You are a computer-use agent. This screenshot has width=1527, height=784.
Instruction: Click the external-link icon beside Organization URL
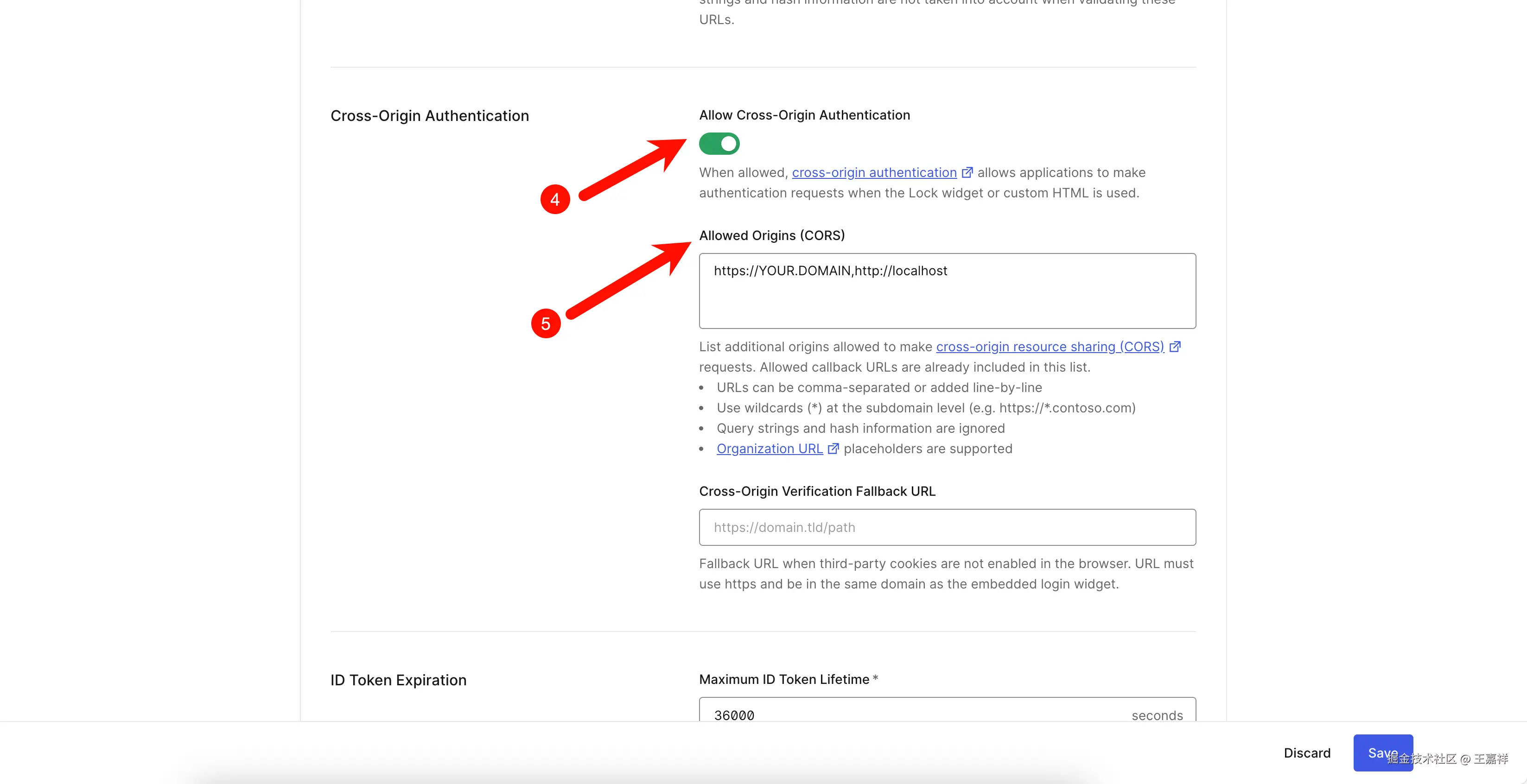pyautogui.click(x=833, y=449)
